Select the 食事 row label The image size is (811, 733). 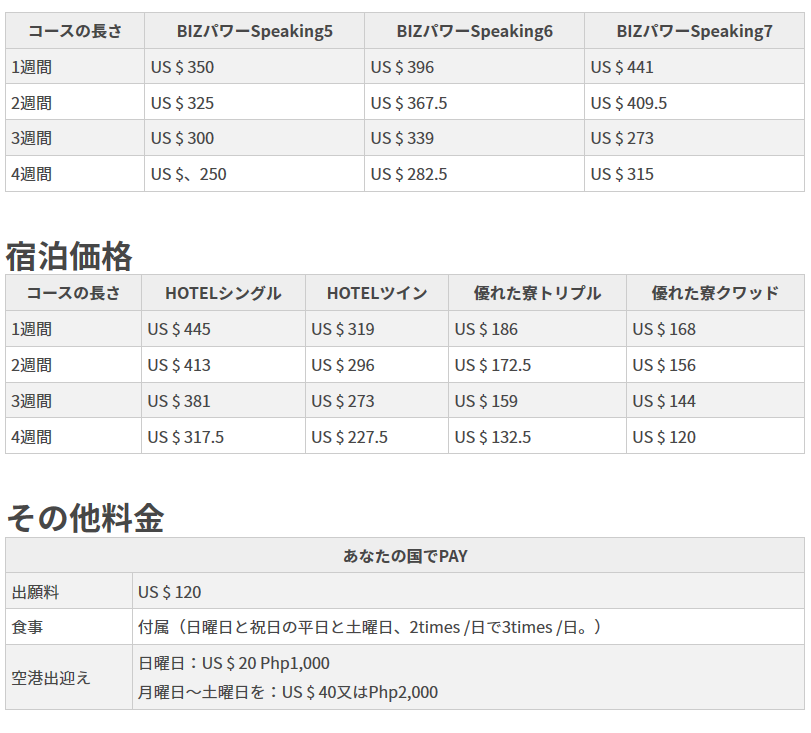point(27,627)
